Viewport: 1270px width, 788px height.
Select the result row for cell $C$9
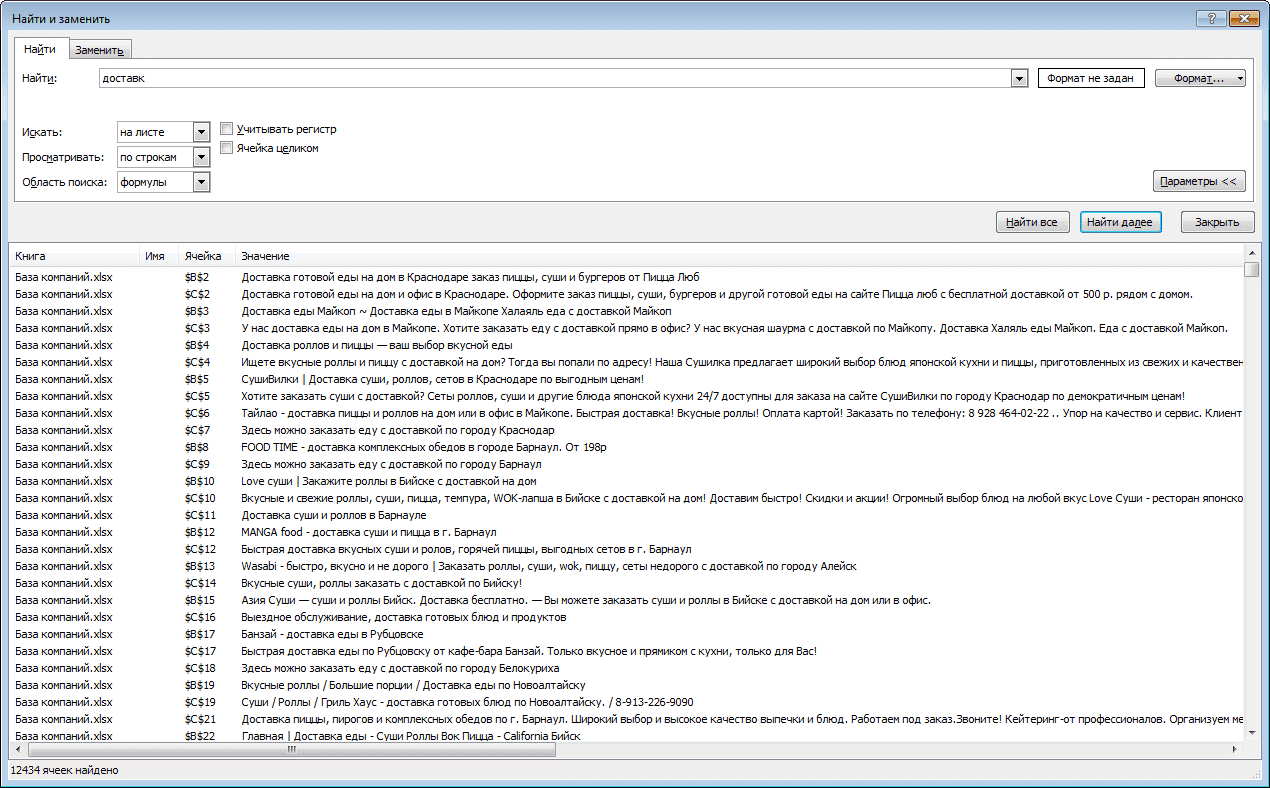coord(626,464)
